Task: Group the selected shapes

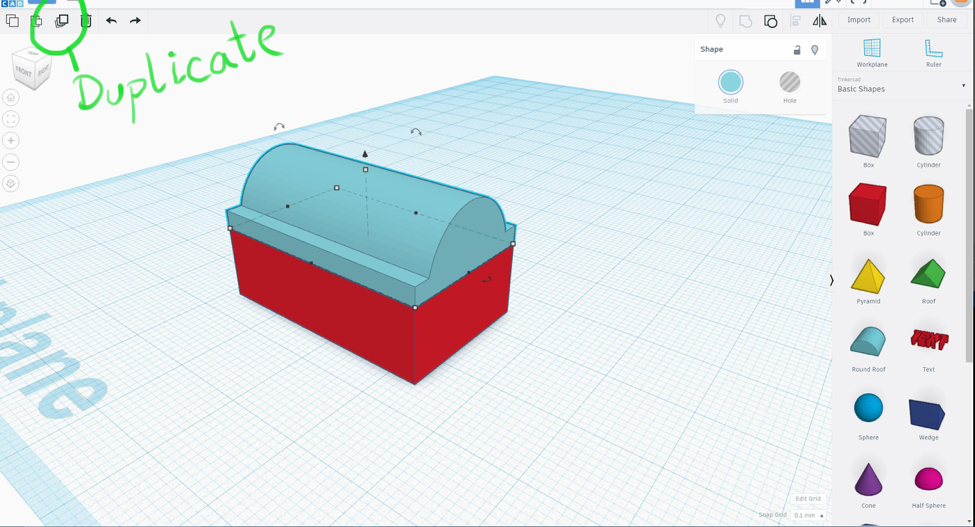Action: pyautogui.click(x=745, y=22)
